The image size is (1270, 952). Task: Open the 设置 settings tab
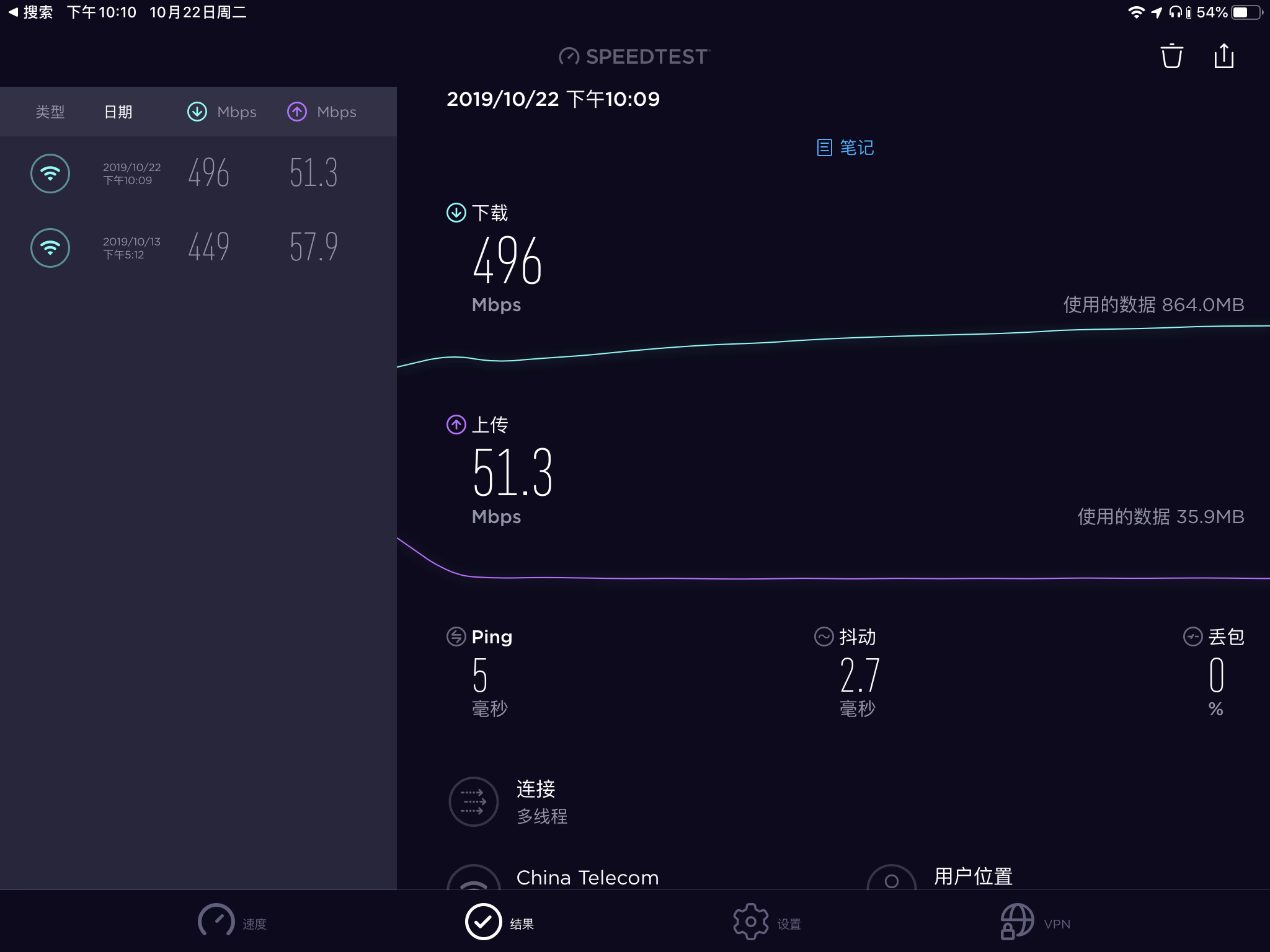tap(766, 922)
